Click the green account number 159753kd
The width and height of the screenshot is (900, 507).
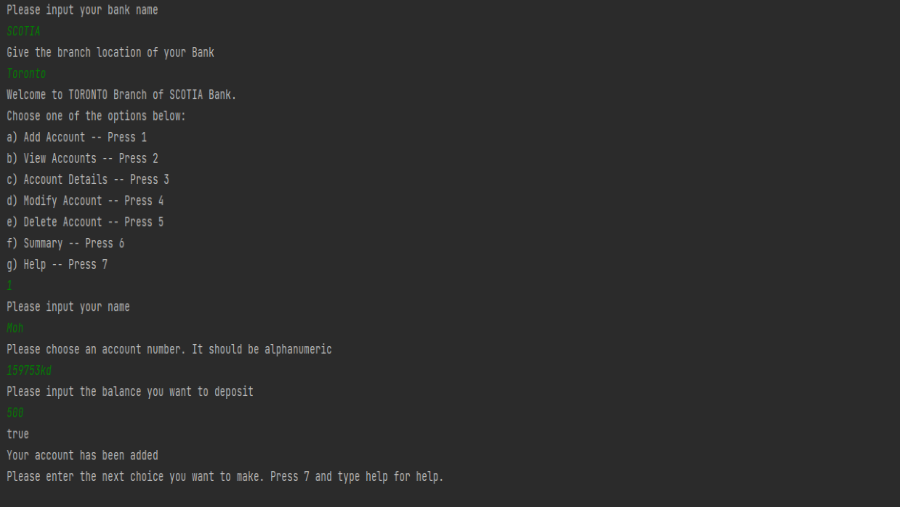(x=29, y=371)
